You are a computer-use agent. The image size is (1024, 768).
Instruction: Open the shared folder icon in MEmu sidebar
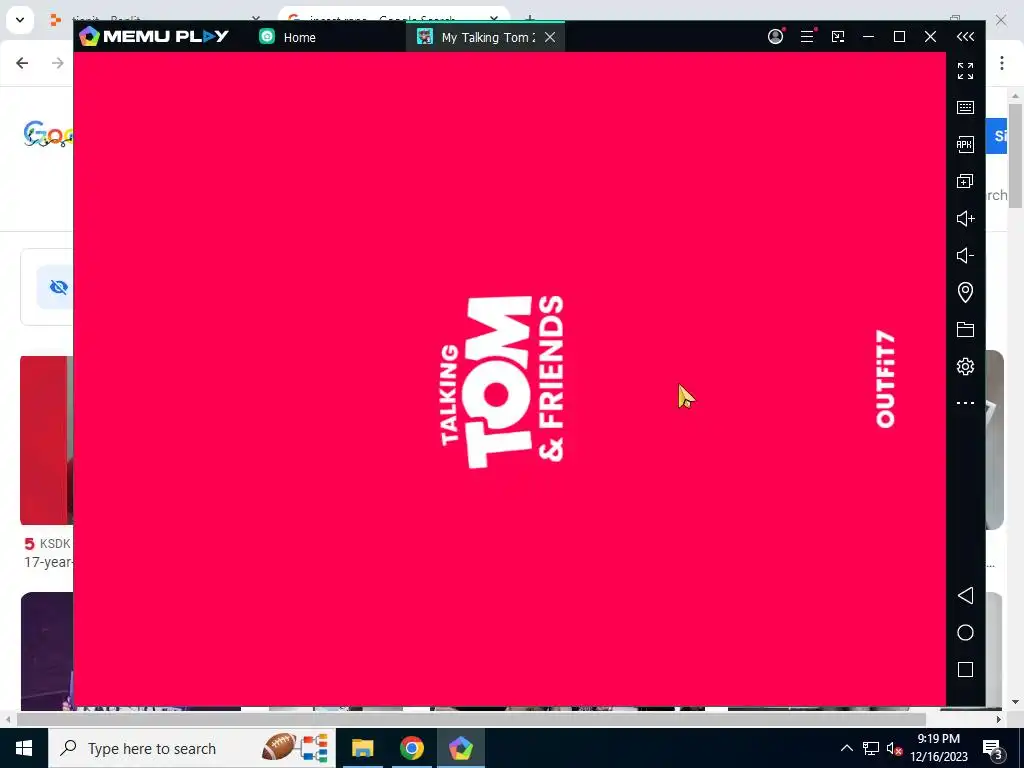[x=965, y=329]
